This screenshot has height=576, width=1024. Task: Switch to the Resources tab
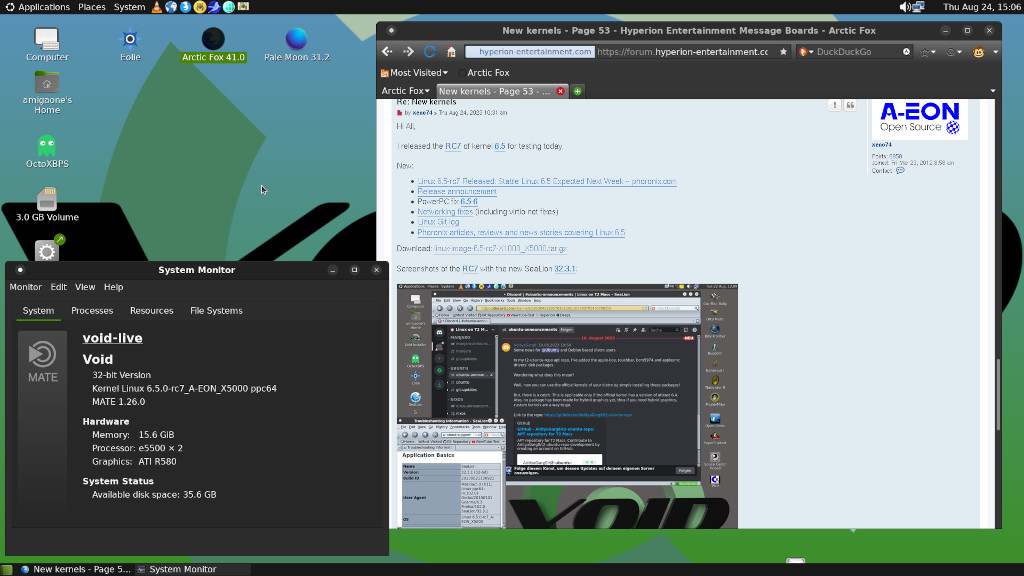tap(152, 311)
